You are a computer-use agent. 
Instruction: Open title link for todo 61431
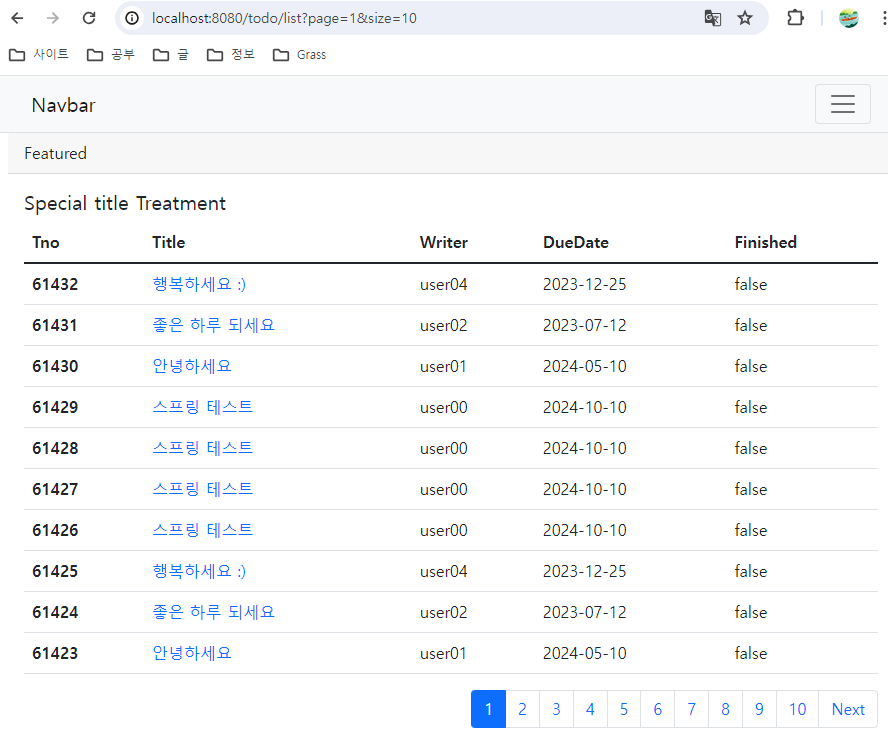coord(214,325)
